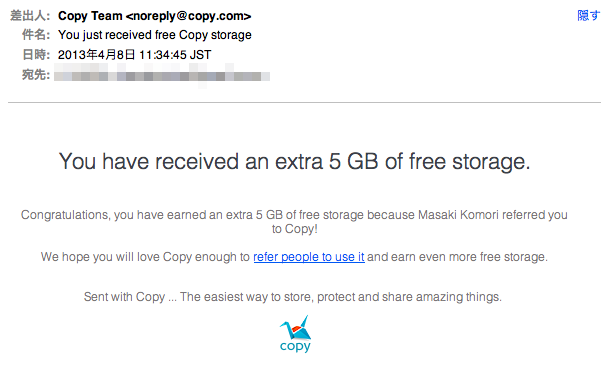Image resolution: width=607 pixels, height=372 pixels.
Task: Click the 'Sent with Copy' tagline text
Action: point(293,297)
